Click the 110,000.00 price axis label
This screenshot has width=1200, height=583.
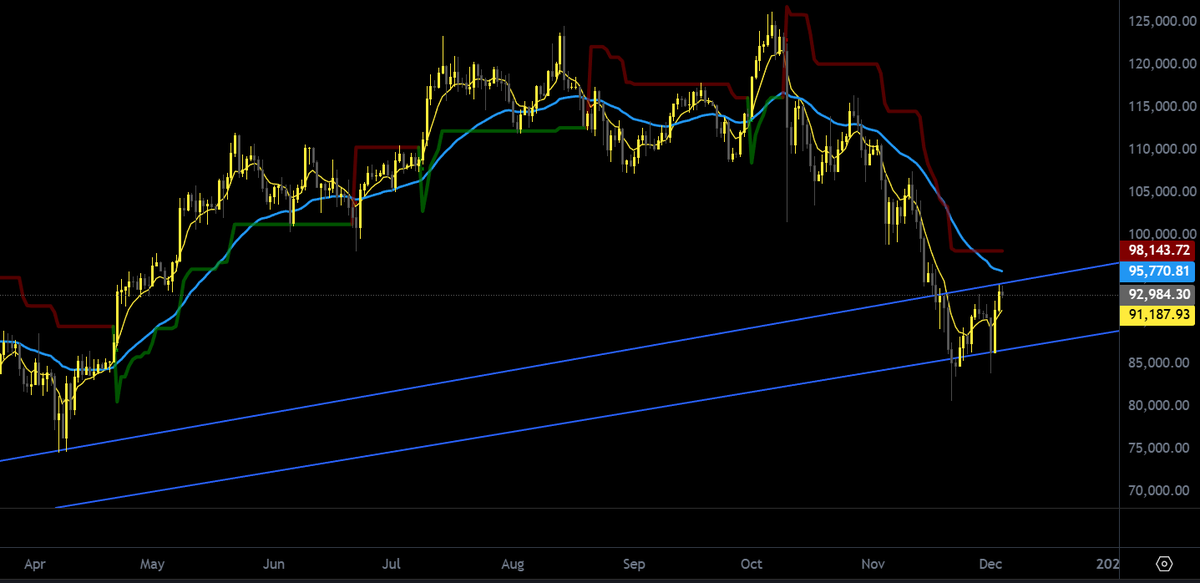[x=1160, y=149]
